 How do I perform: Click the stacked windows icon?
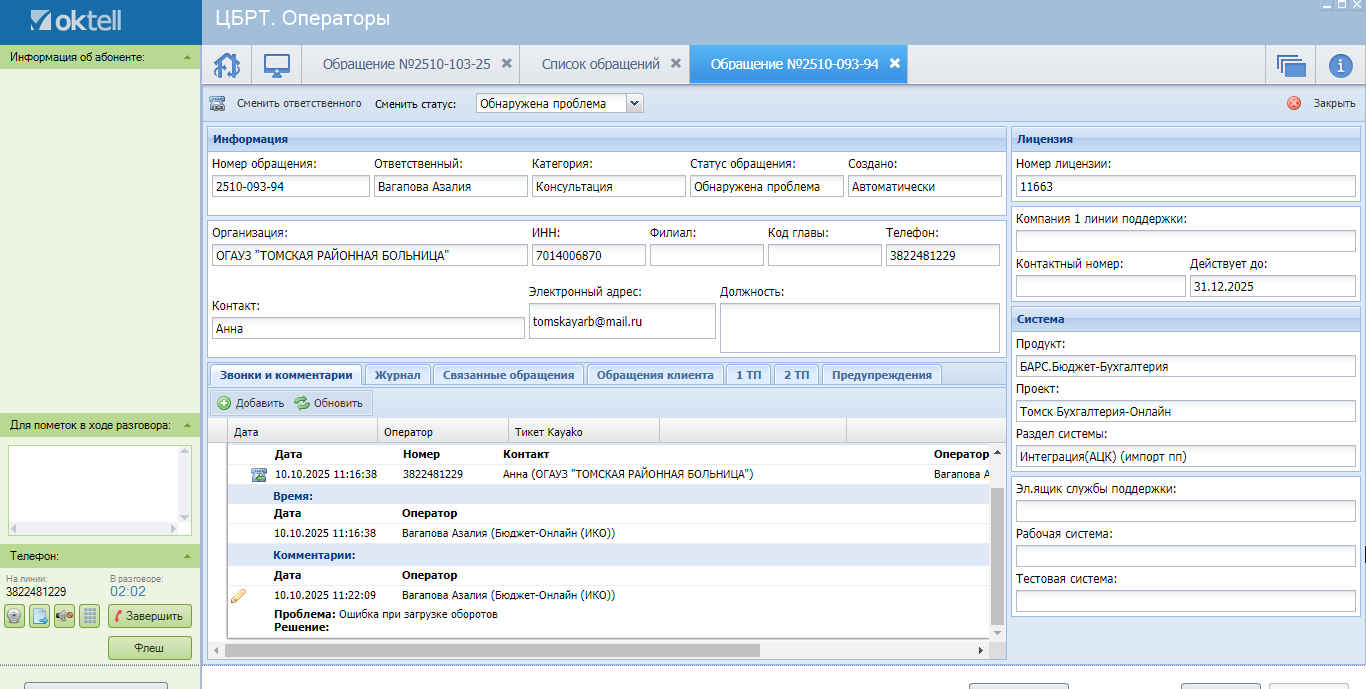(1291, 65)
